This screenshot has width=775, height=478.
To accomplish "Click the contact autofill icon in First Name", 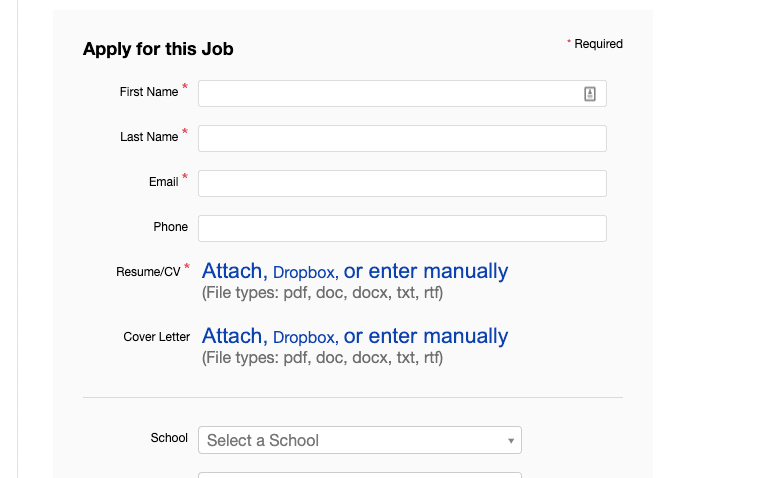I will pos(590,94).
